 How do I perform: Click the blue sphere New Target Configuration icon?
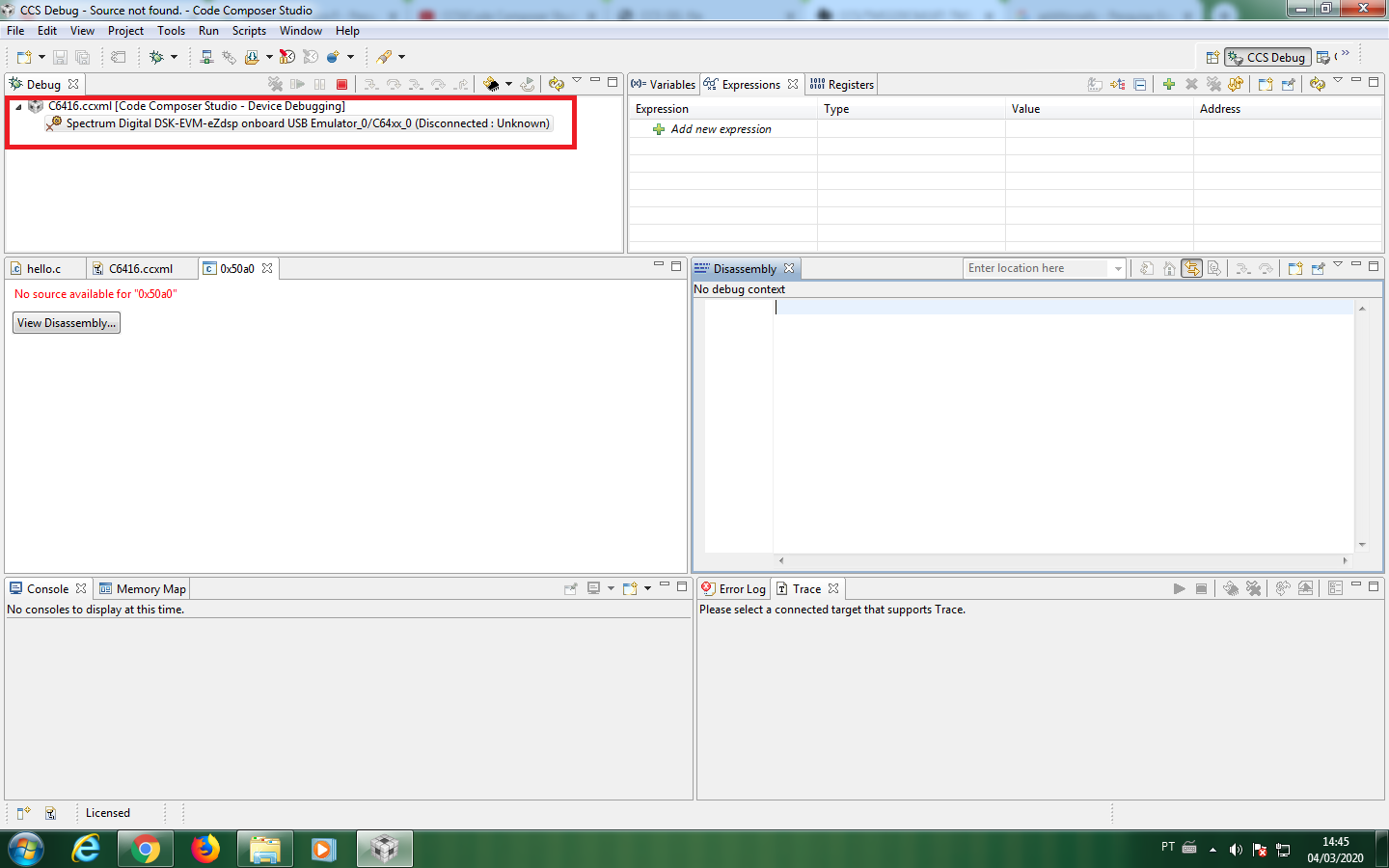tap(333, 57)
